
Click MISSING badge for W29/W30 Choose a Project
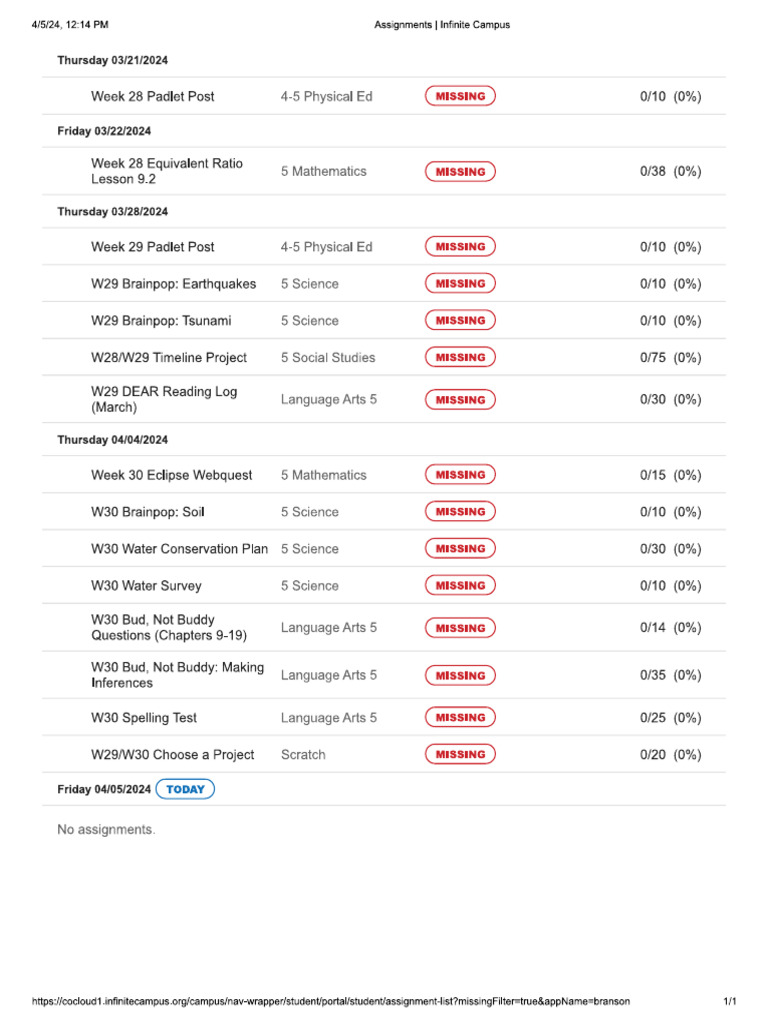point(460,755)
